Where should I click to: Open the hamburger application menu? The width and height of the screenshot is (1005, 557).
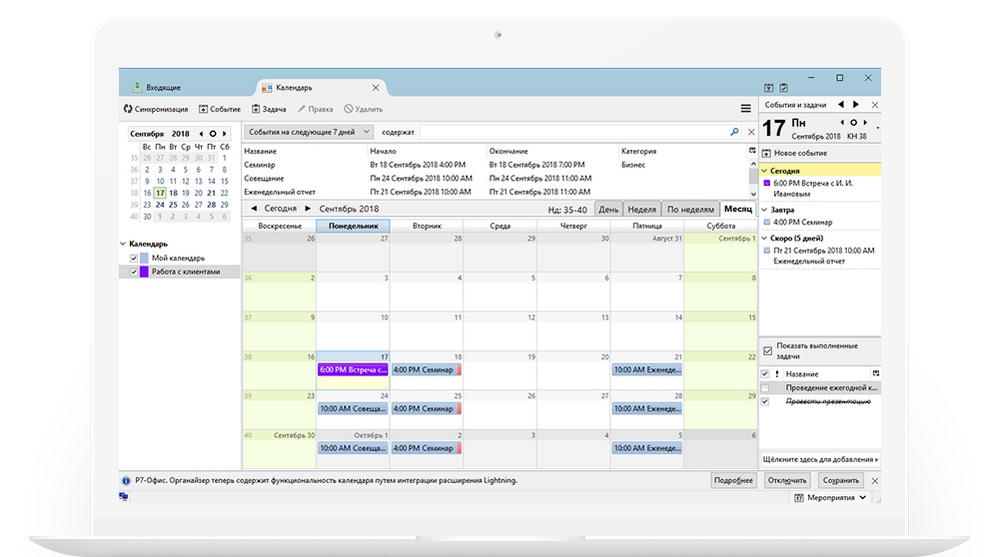click(745, 109)
